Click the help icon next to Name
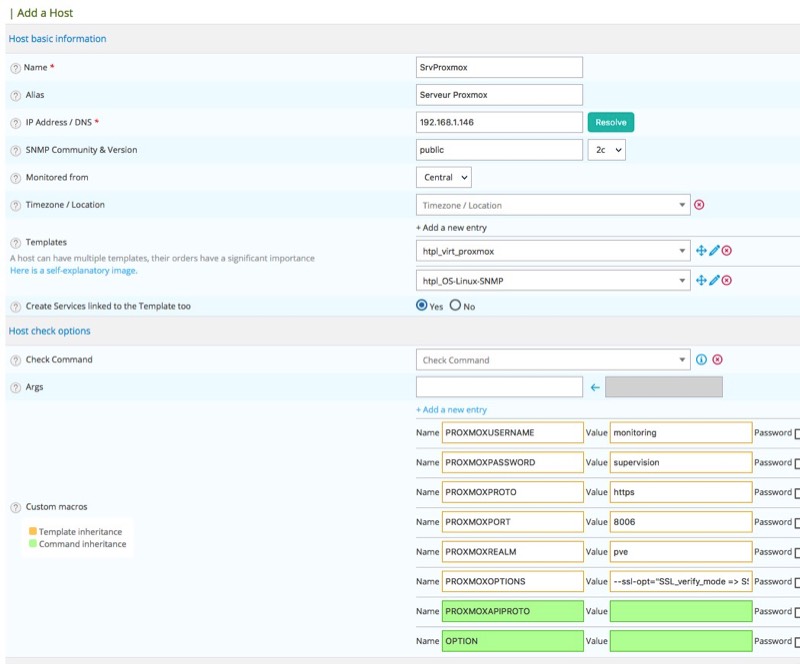The width and height of the screenshot is (800, 664). click(15, 67)
